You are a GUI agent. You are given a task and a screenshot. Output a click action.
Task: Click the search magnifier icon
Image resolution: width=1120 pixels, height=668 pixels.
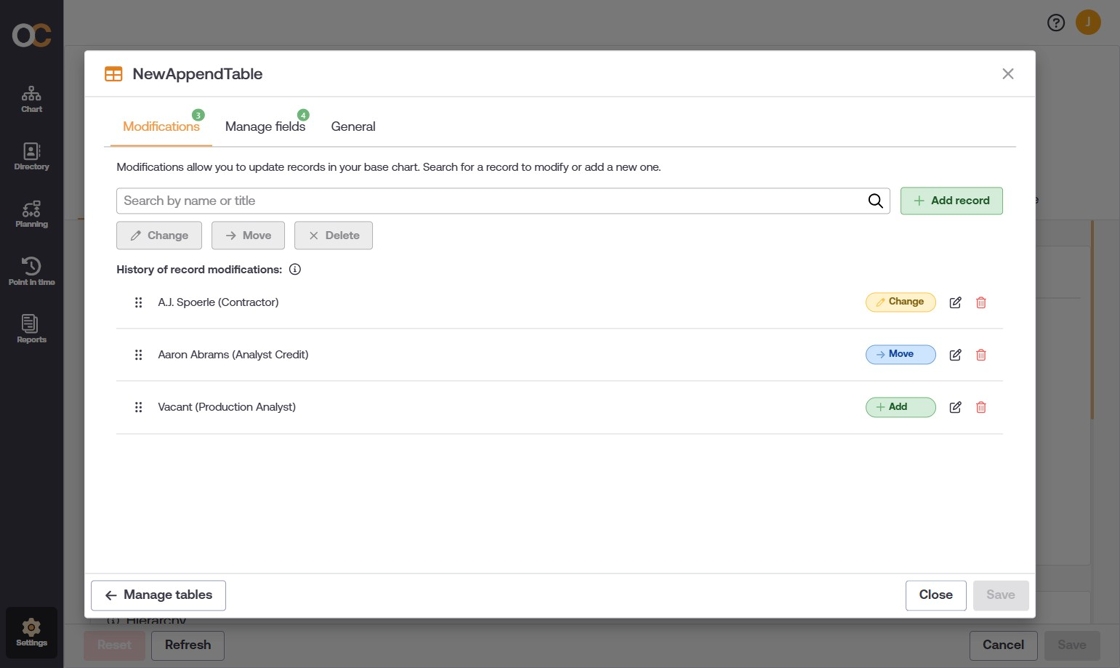click(x=875, y=201)
